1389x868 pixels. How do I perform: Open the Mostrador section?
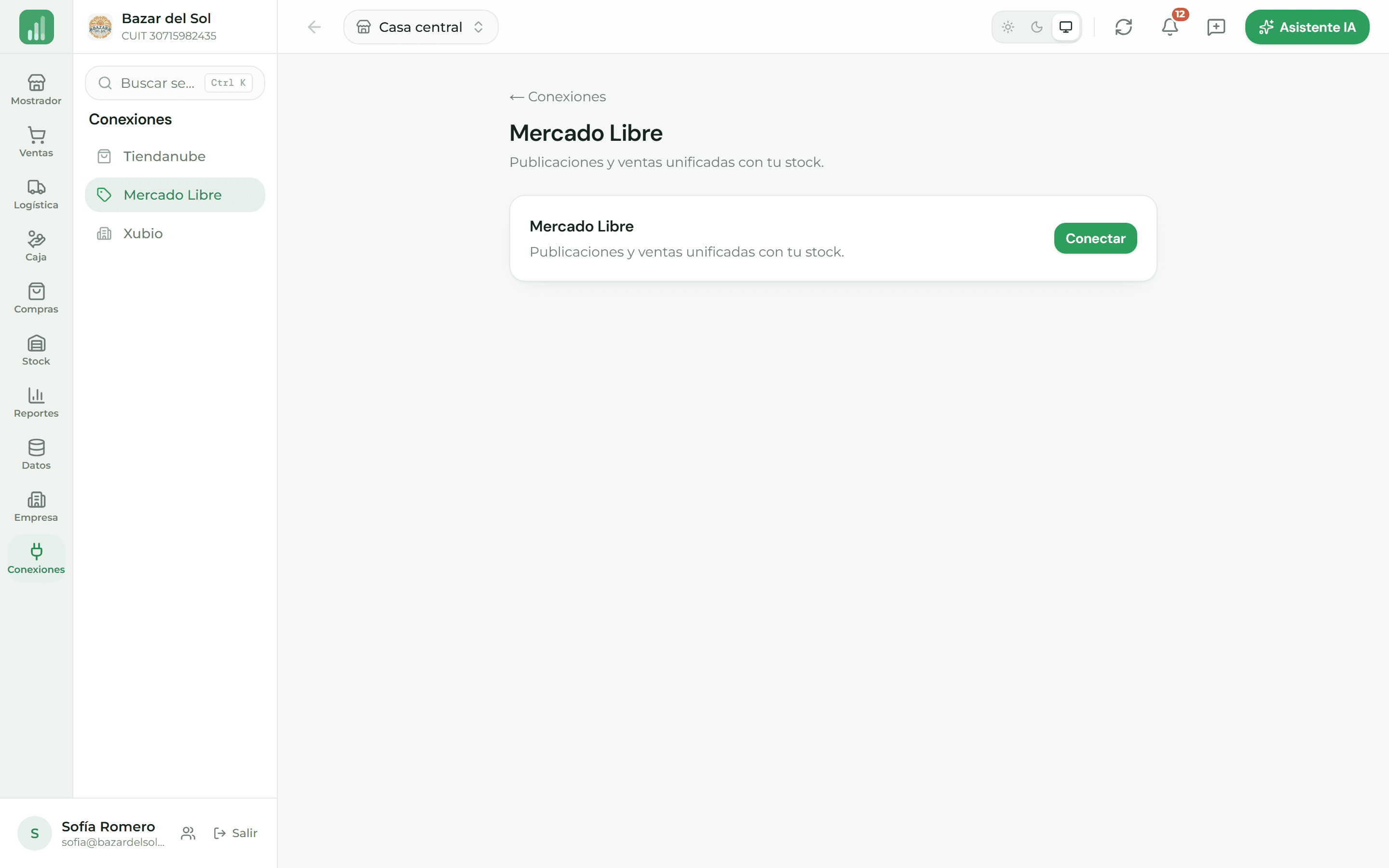pyautogui.click(x=36, y=90)
